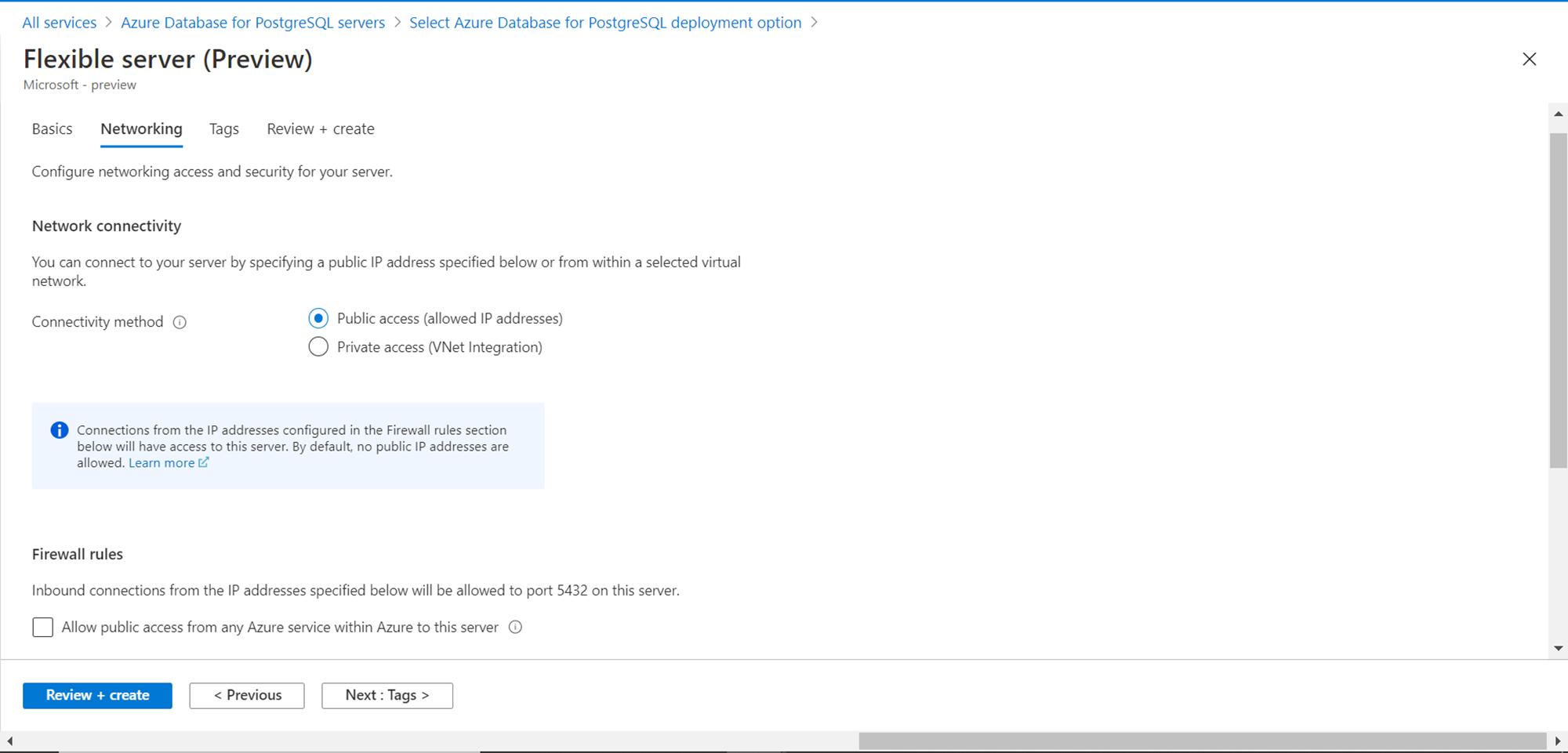Click the horizontal scrollbar thumb

[1202, 741]
